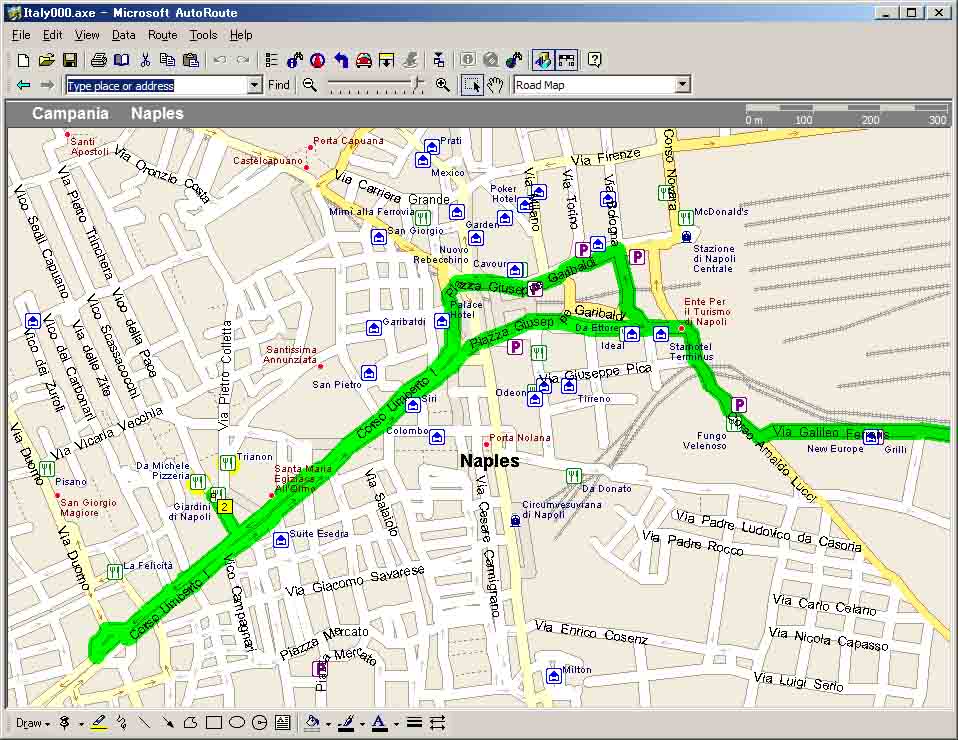Apply the line color pen swatch

tap(346, 724)
